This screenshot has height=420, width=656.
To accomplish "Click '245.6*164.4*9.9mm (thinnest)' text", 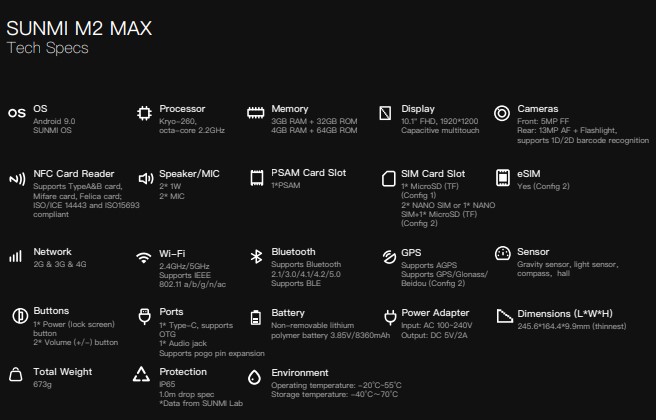I will pos(571,326).
